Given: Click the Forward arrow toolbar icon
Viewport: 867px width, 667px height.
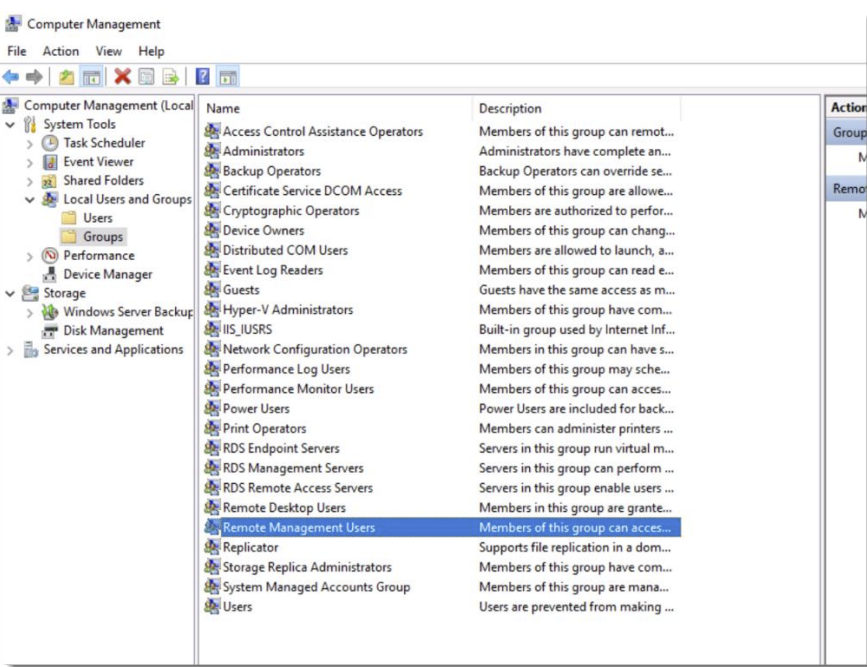Looking at the screenshot, I should tap(34, 77).
